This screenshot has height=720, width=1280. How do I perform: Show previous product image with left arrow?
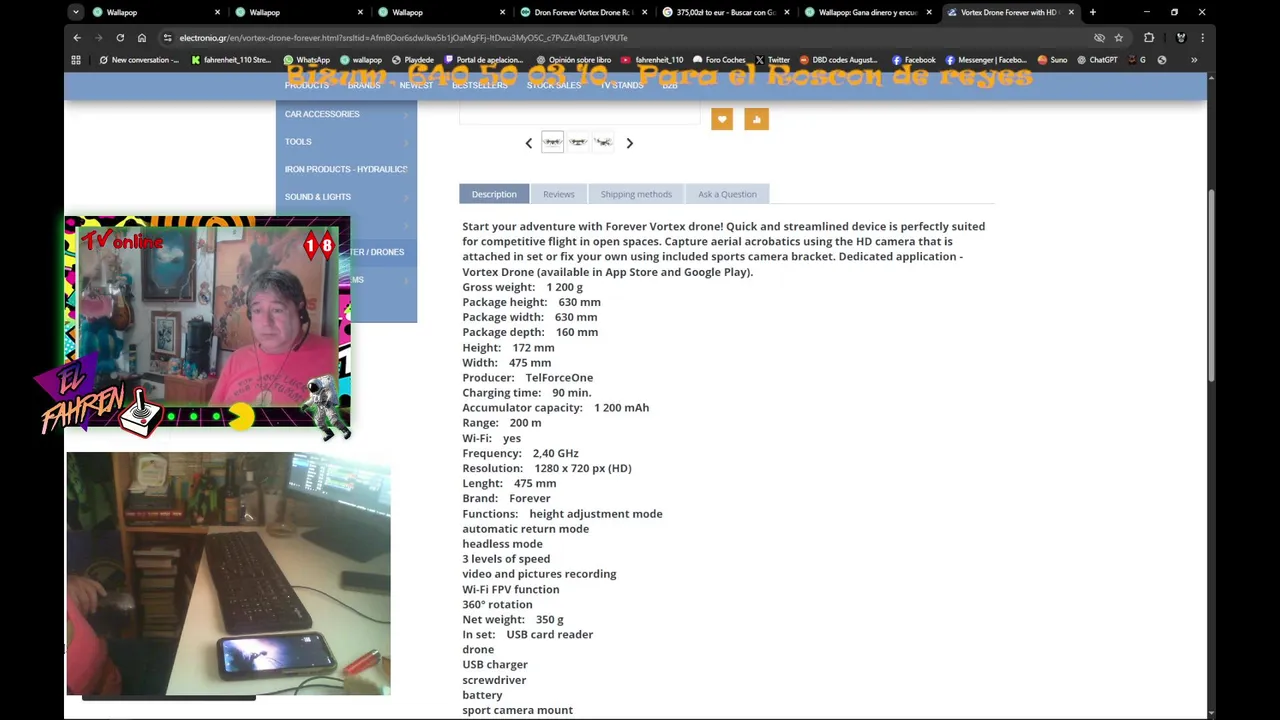[529, 143]
